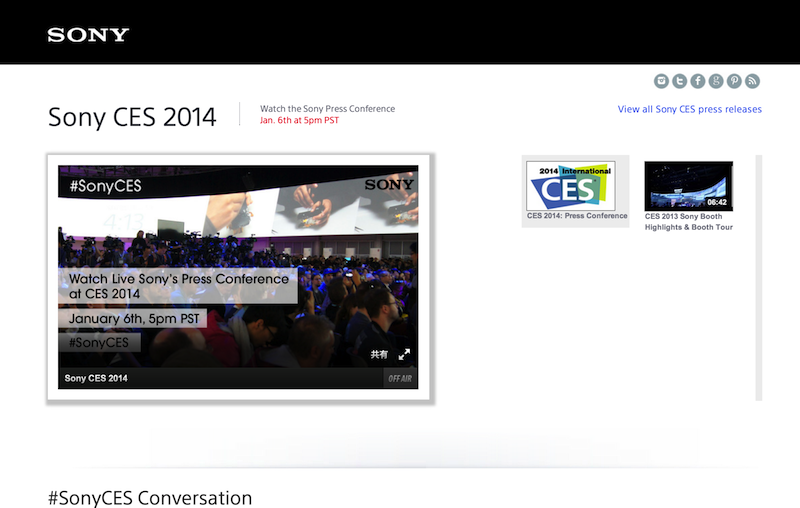Select the CES 2014: Press Conference thumbnail
Viewport: 800px width, 508px height.
pyautogui.click(x=571, y=186)
